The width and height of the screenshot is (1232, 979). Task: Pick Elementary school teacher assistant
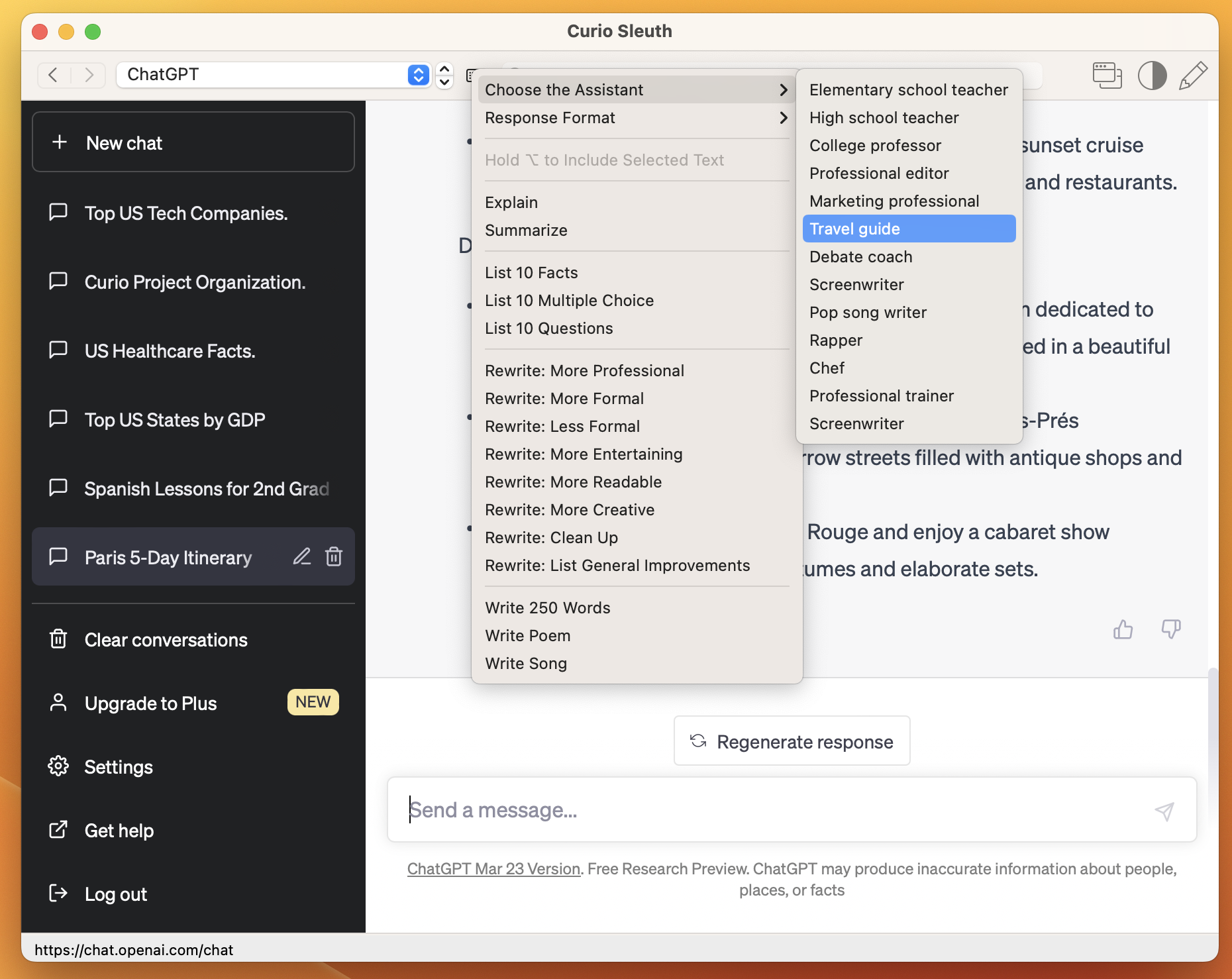pyautogui.click(x=909, y=89)
